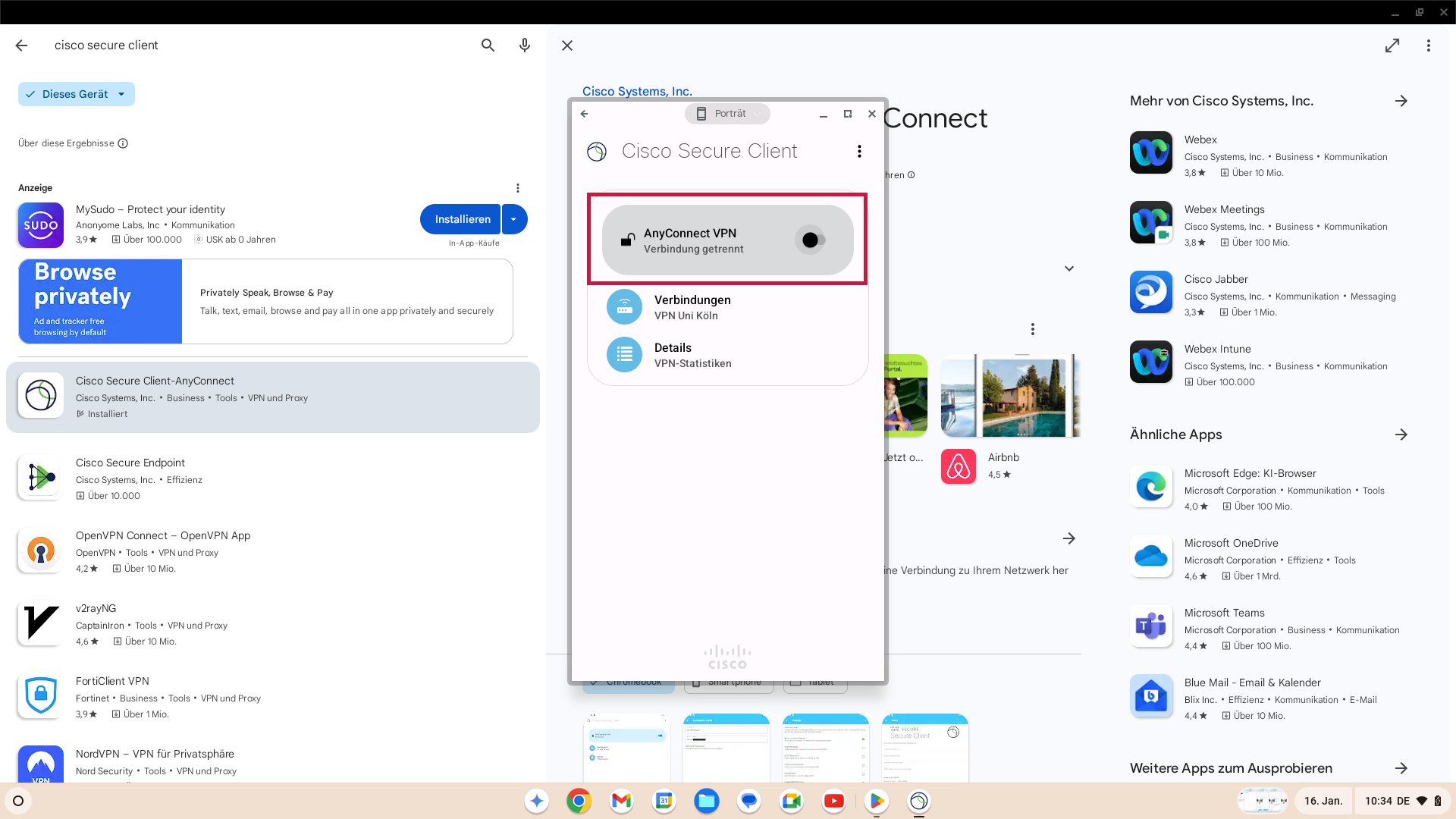Open Webex app icon
Screen dimensions: 1456x819
pos(1151,152)
